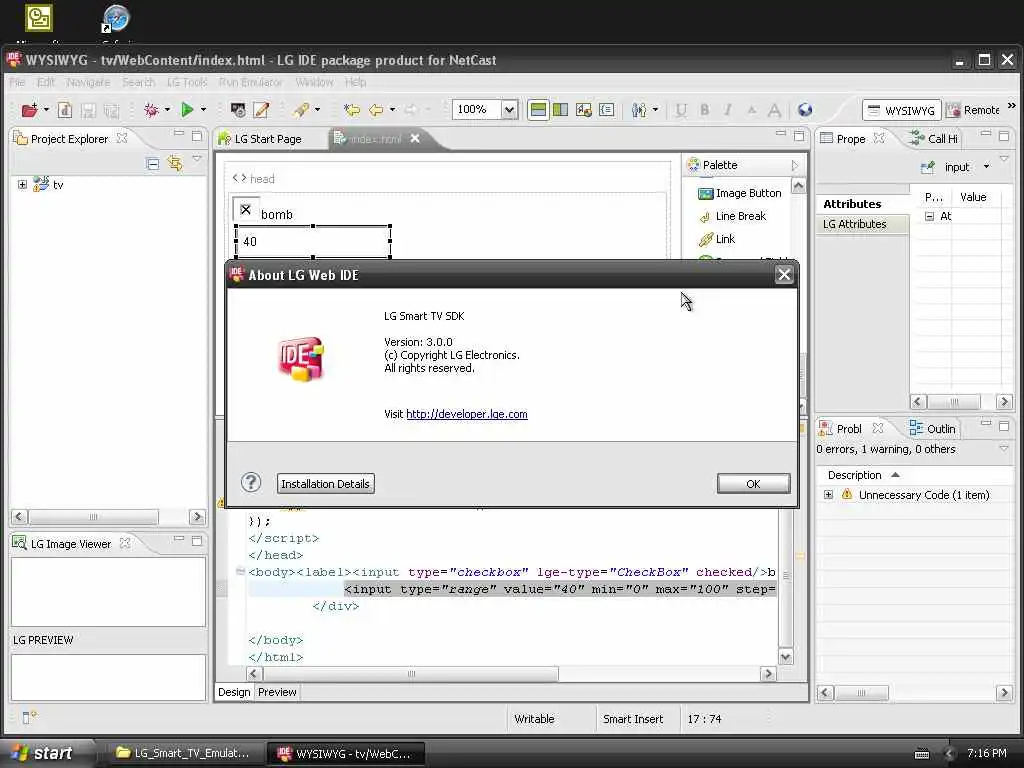The height and width of the screenshot is (768, 1024).
Task: Click Collapse All icon in Project Explorer
Action: pyautogui.click(x=153, y=164)
